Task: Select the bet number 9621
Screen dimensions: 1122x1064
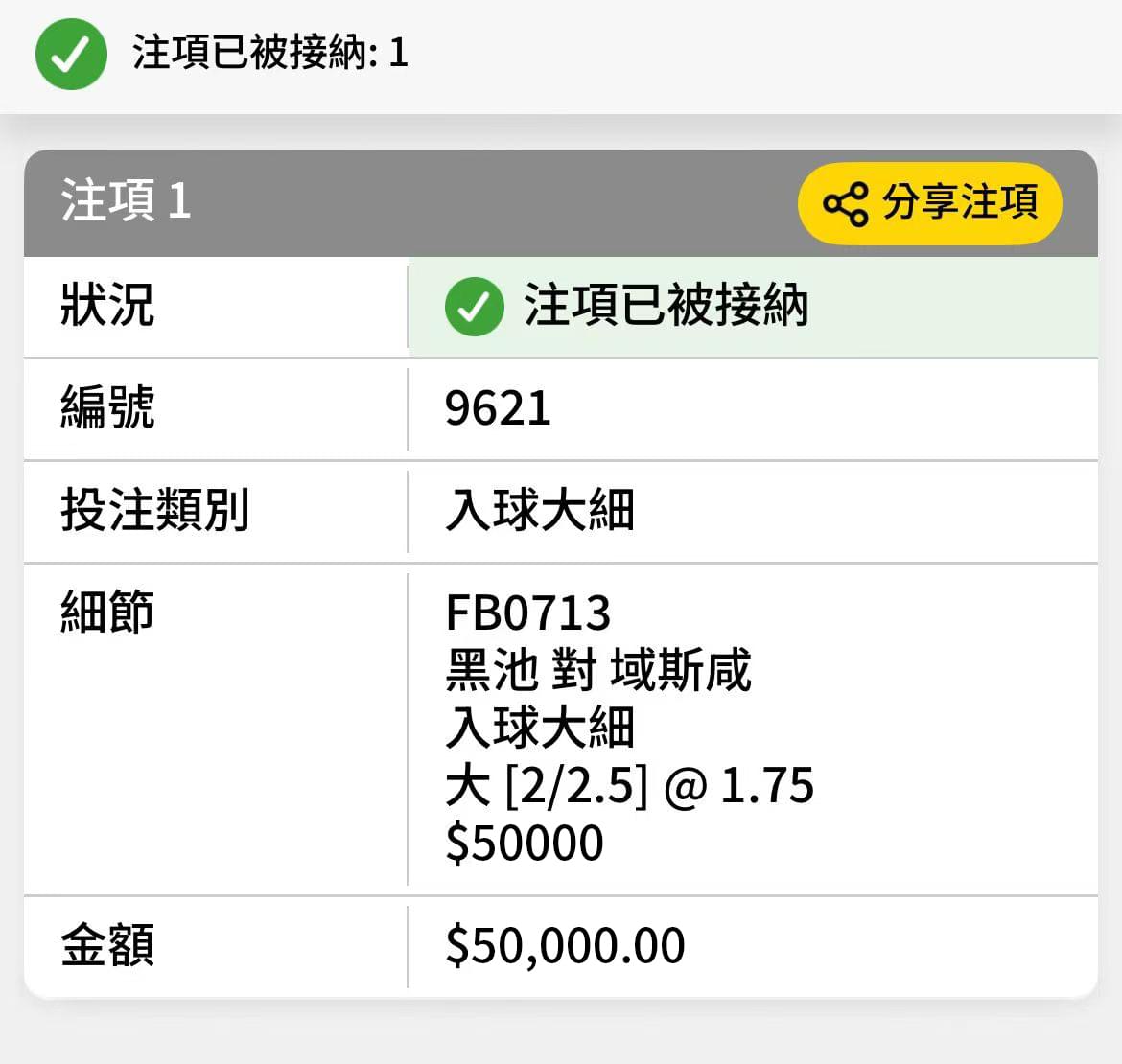Action: [498, 408]
